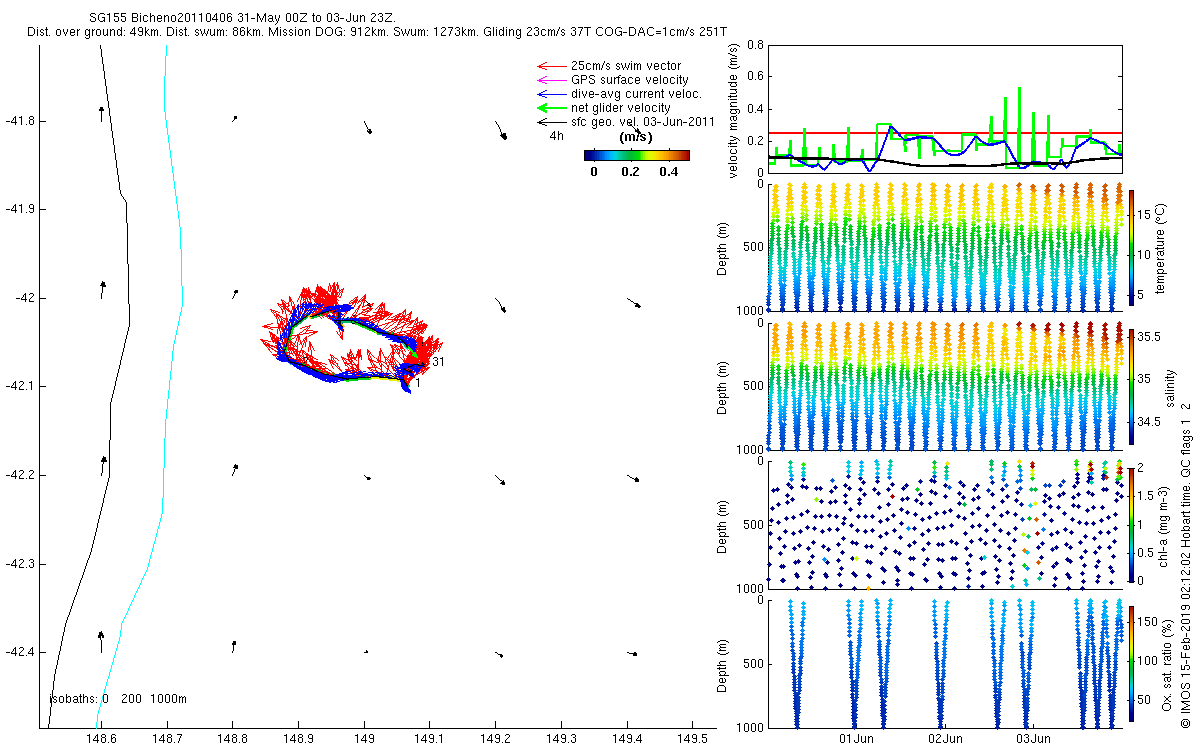1200x750 pixels.
Task: Click the '0.6' tick on the velocity axis
Action: click(x=755, y=76)
